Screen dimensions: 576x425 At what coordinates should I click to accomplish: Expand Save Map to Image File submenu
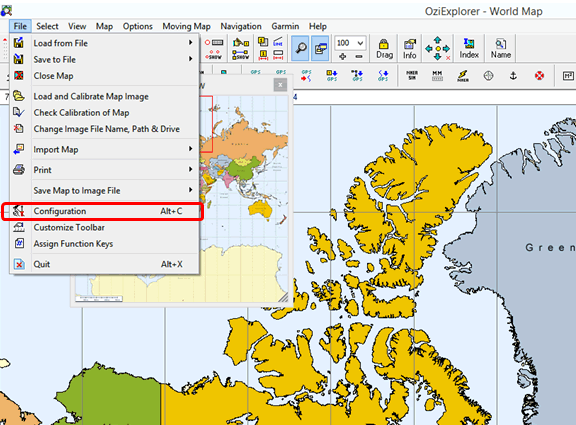[x=105, y=190]
